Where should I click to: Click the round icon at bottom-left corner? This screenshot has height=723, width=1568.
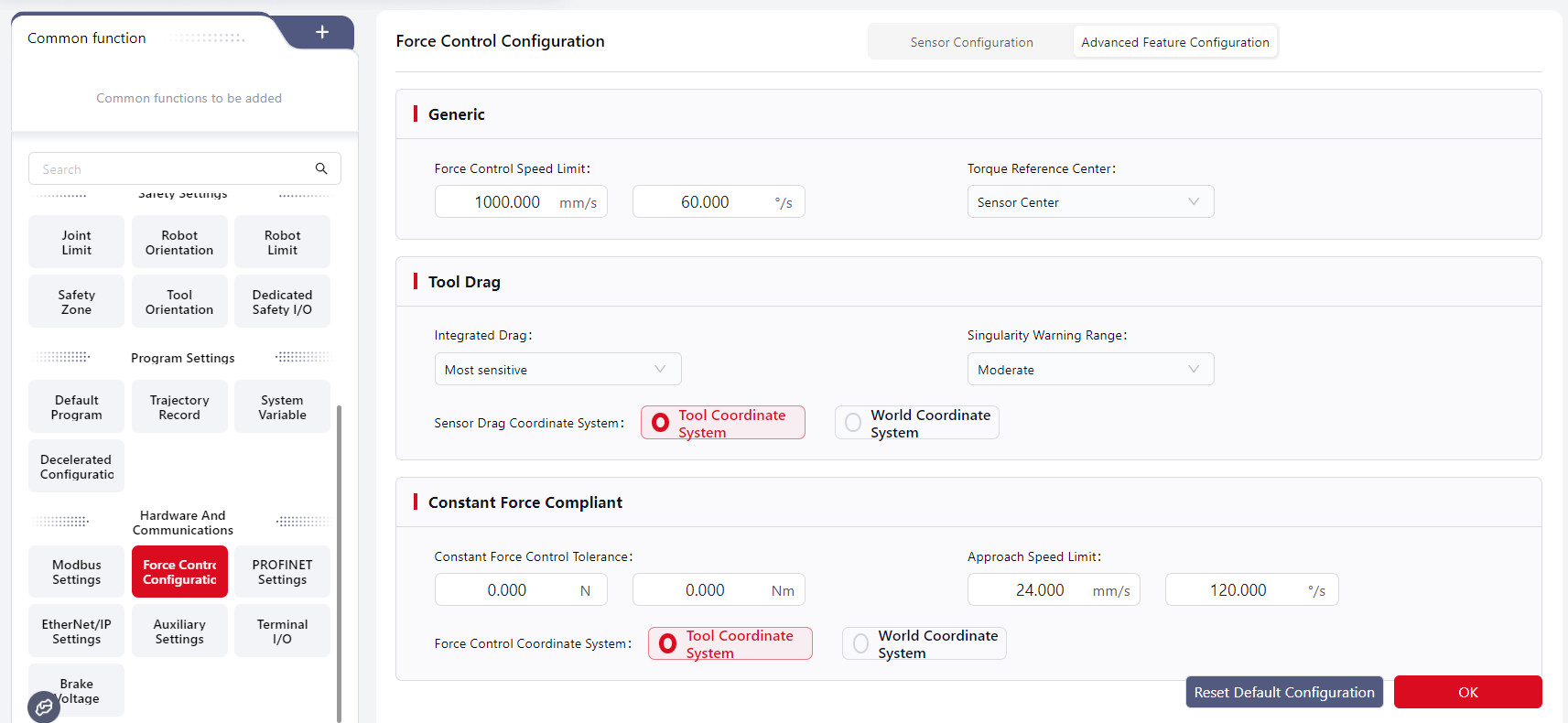pyautogui.click(x=43, y=707)
